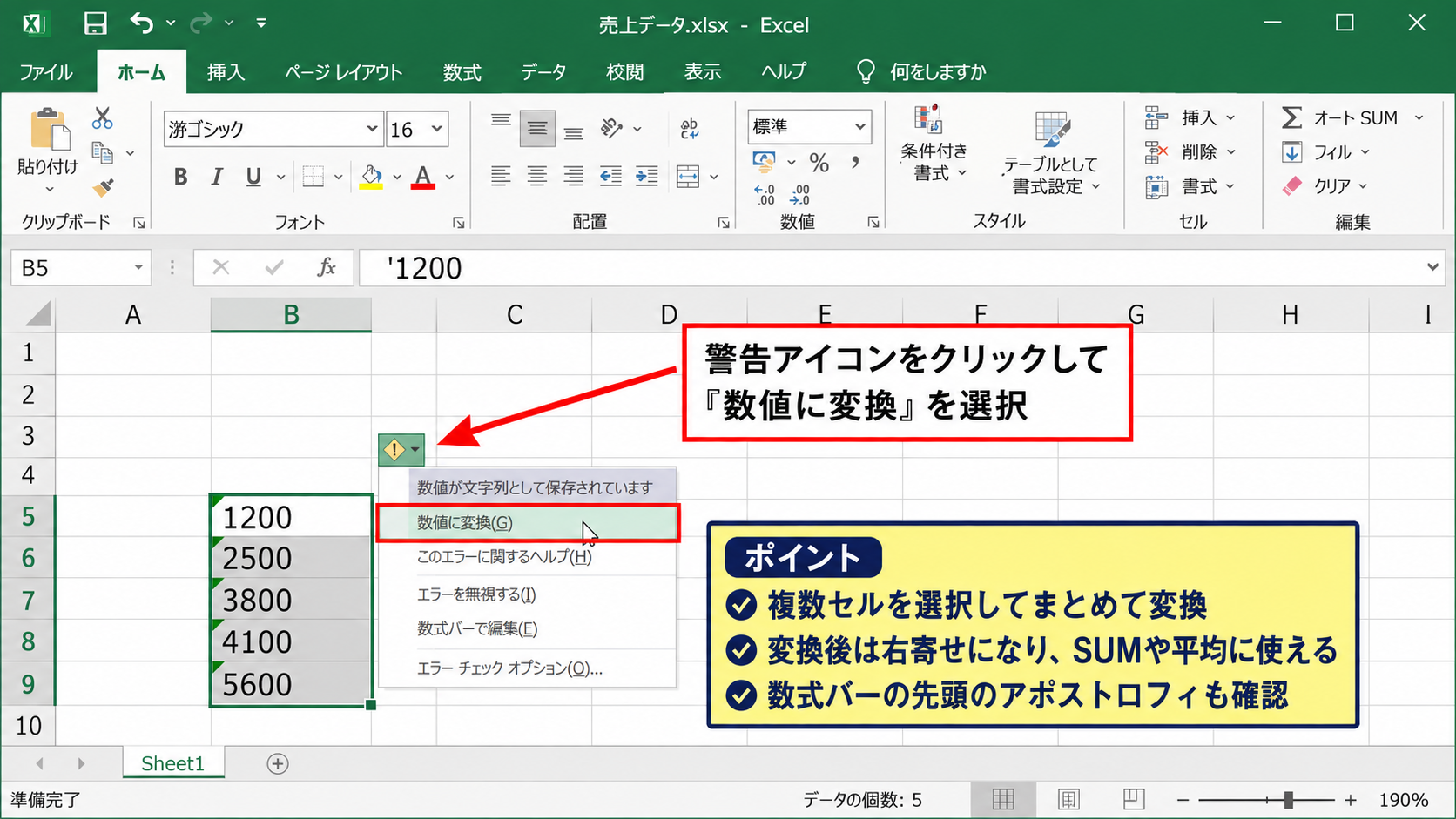The image size is (1456, 819).
Task: Click the increase indent icon
Action: 646,177
